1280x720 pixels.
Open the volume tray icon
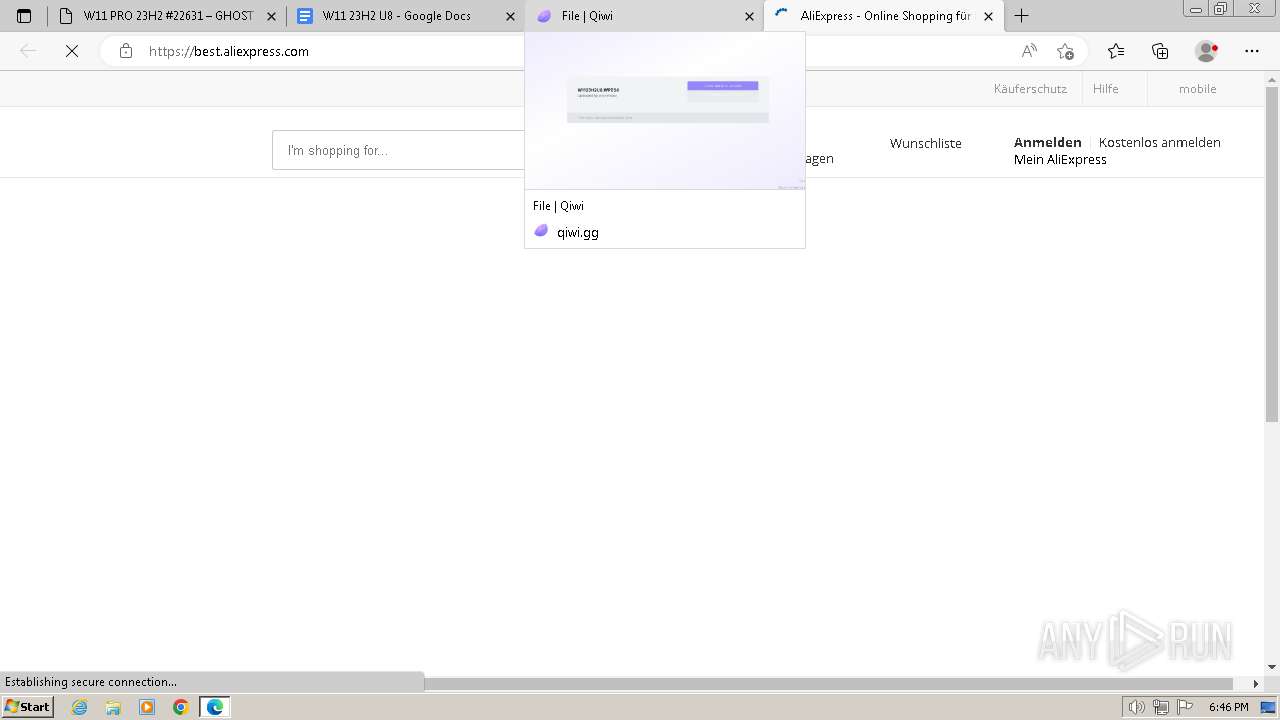pos(1136,707)
